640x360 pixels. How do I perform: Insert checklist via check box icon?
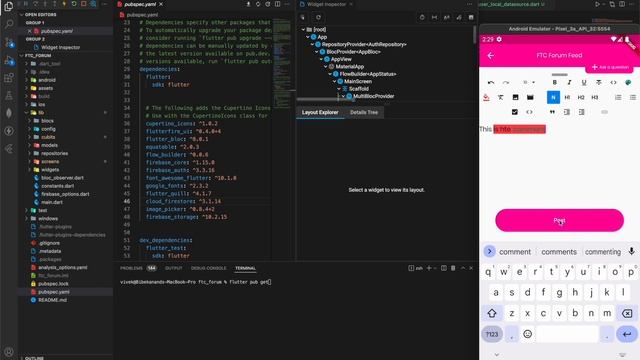[515, 112]
